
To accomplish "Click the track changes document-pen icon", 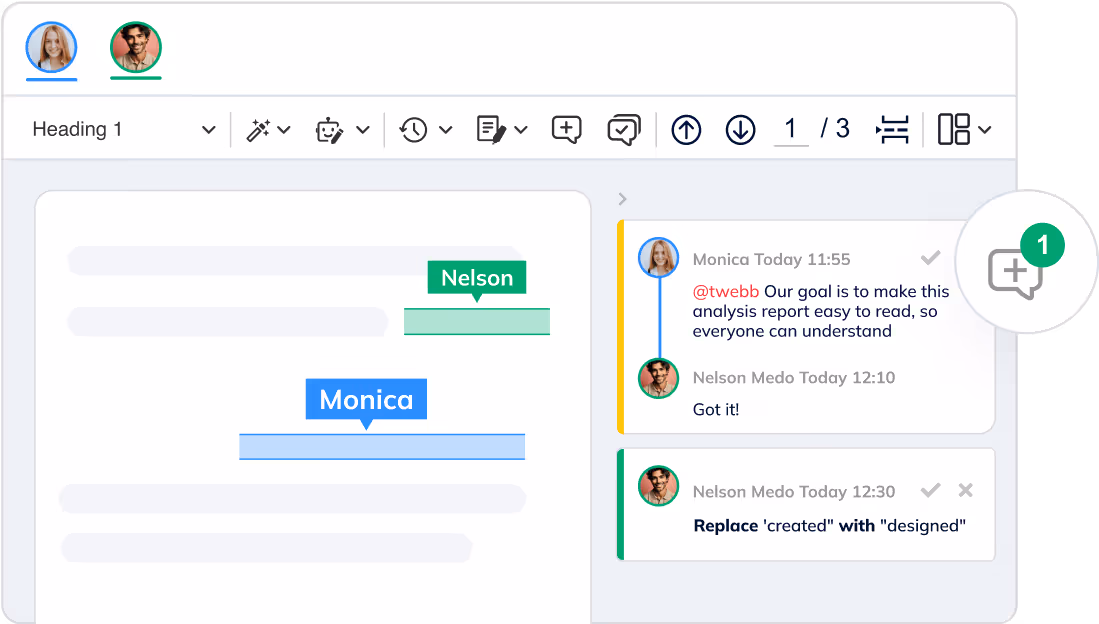I will (491, 130).
